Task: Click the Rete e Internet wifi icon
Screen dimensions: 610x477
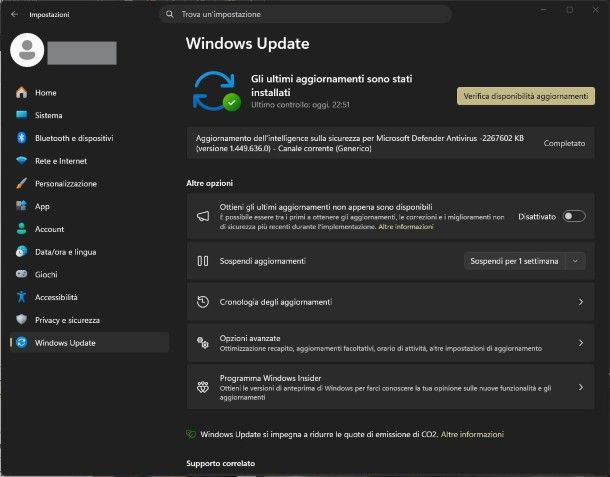Action: [x=22, y=161]
